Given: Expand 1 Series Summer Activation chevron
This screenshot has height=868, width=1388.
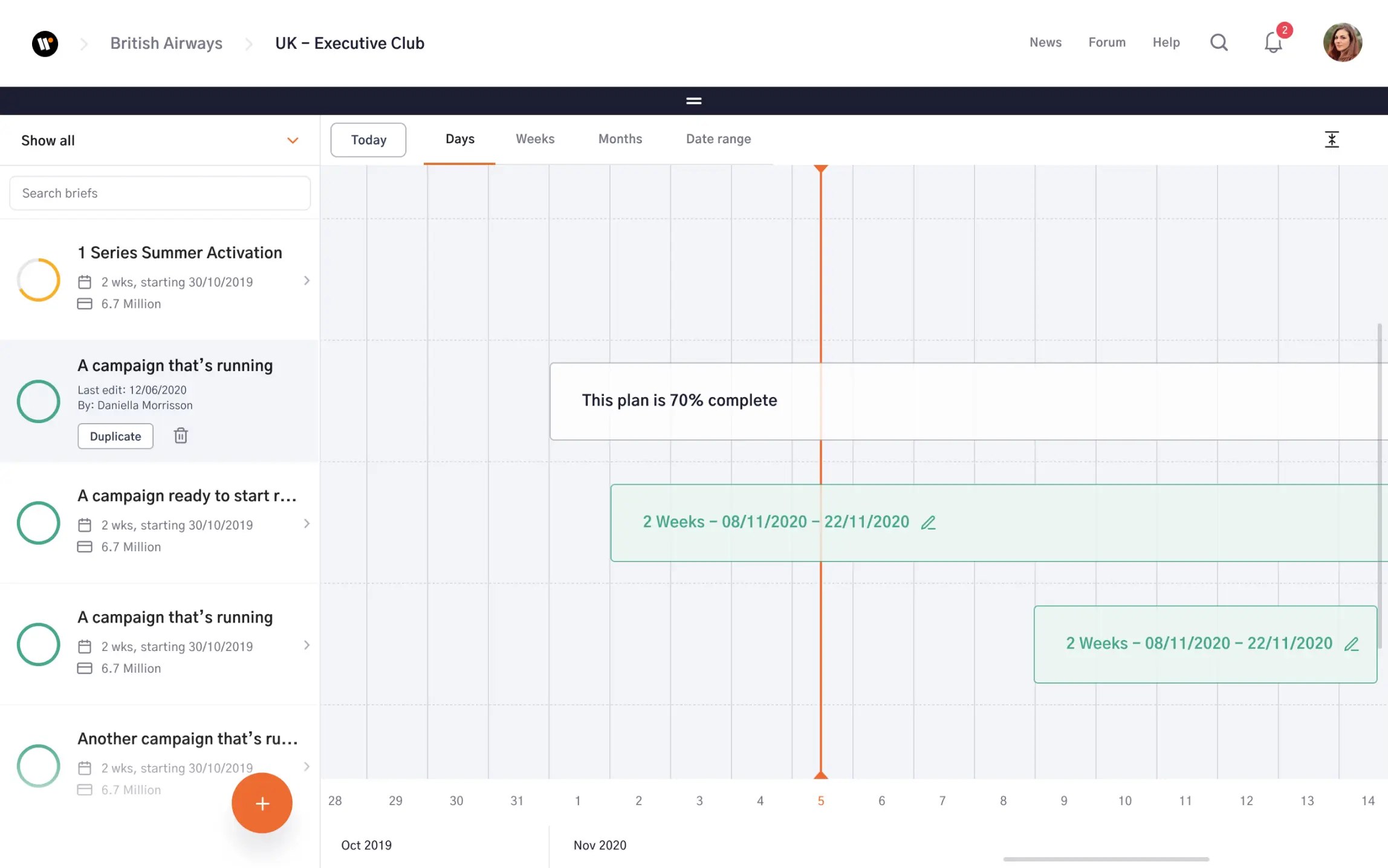Looking at the screenshot, I should click(x=306, y=280).
